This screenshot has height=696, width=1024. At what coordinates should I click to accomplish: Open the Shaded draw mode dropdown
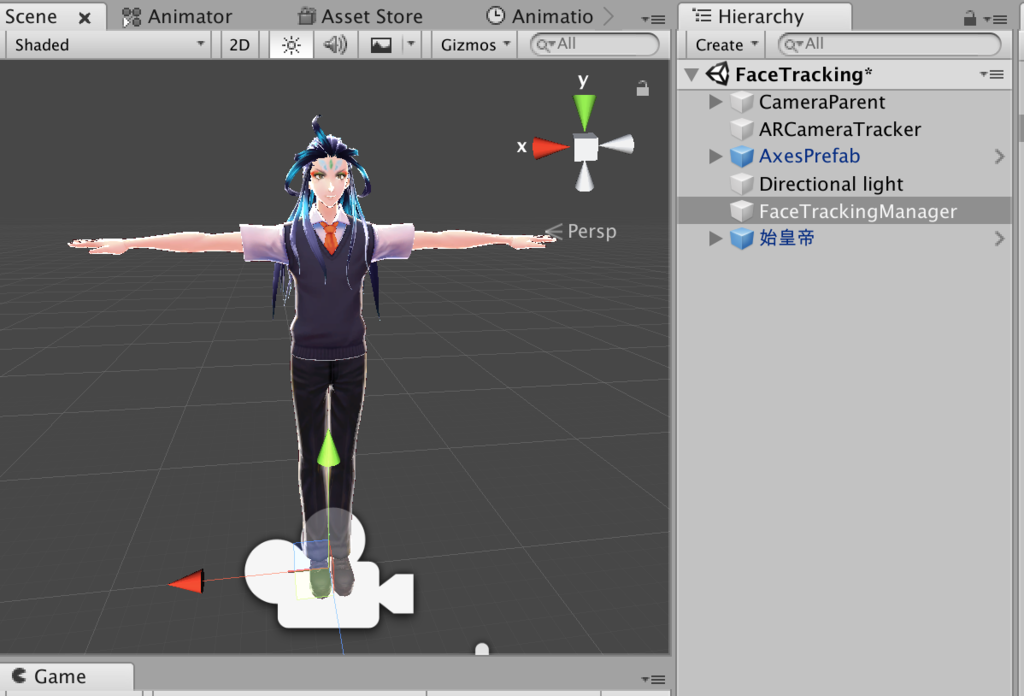click(108, 45)
